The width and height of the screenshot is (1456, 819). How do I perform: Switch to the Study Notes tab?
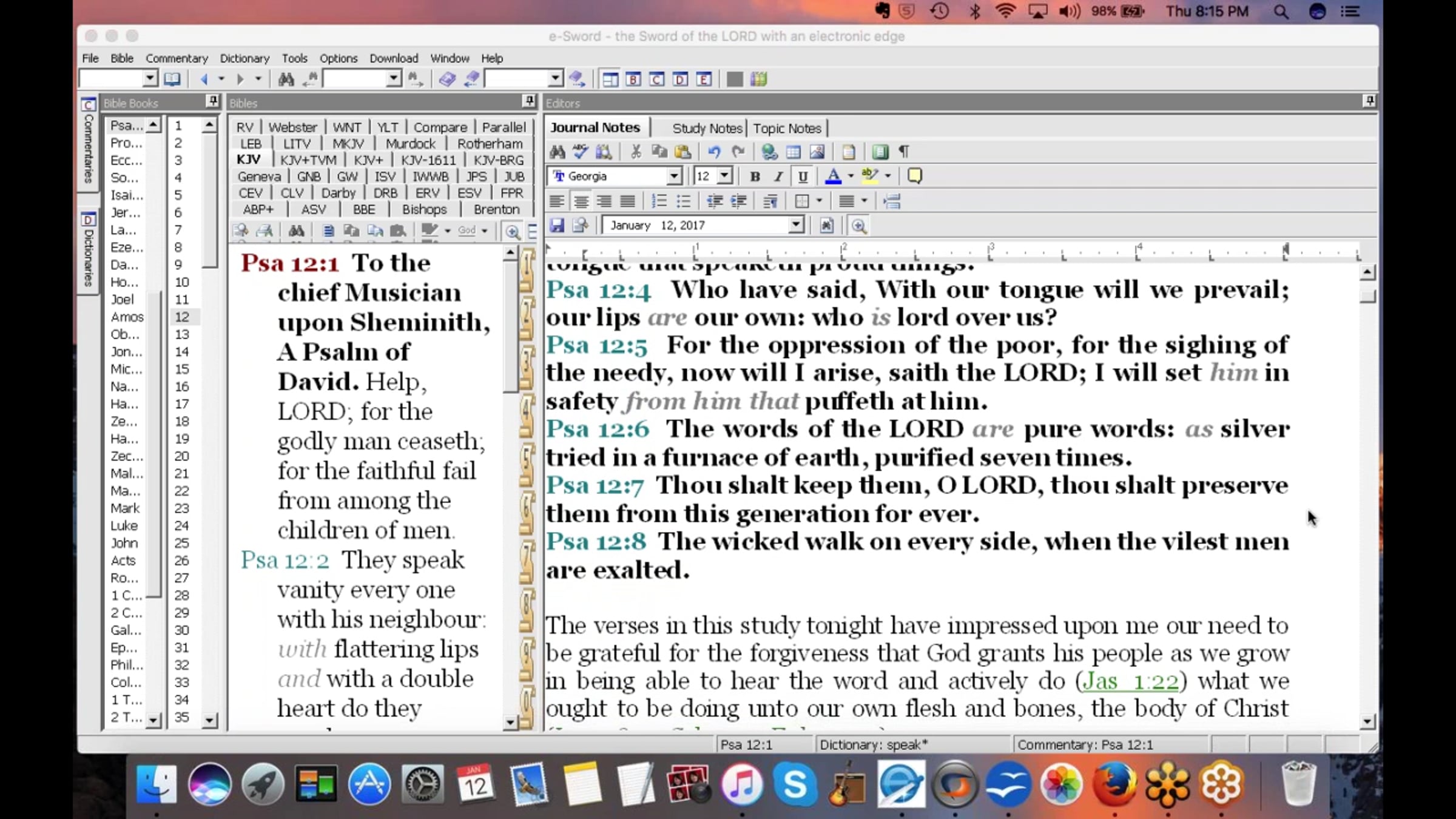click(707, 128)
